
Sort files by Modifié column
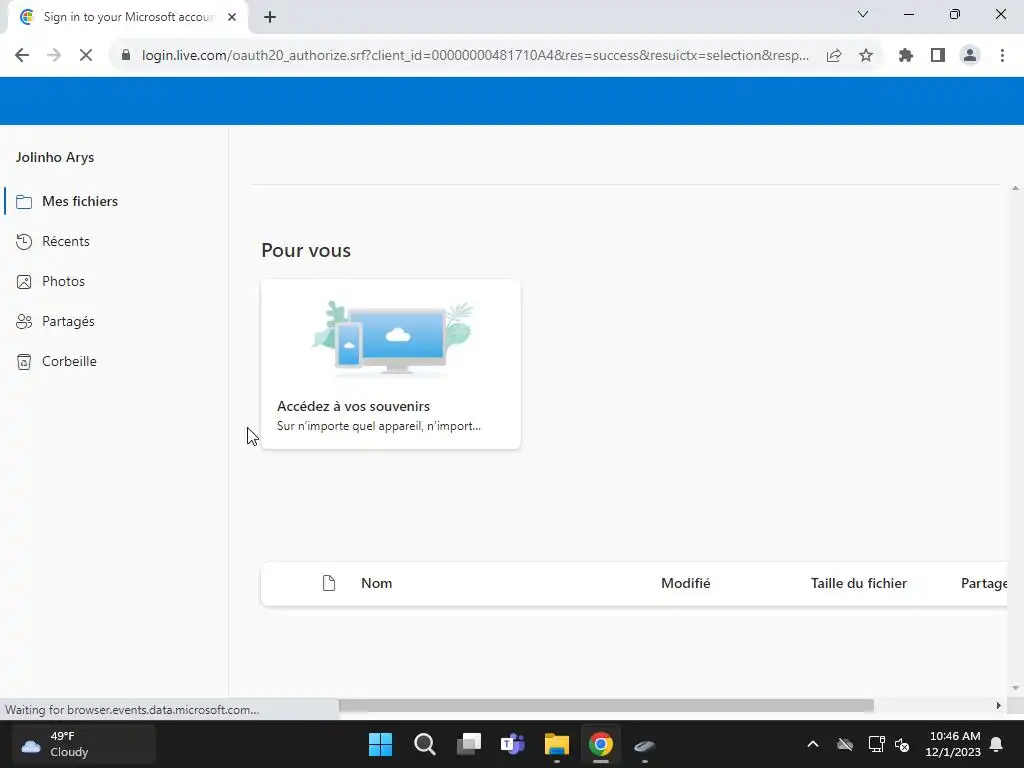[x=686, y=583]
